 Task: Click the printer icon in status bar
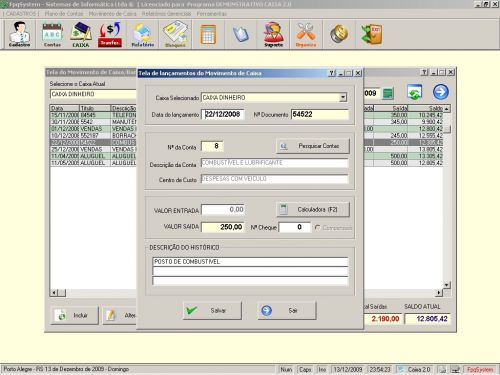tap(442, 369)
